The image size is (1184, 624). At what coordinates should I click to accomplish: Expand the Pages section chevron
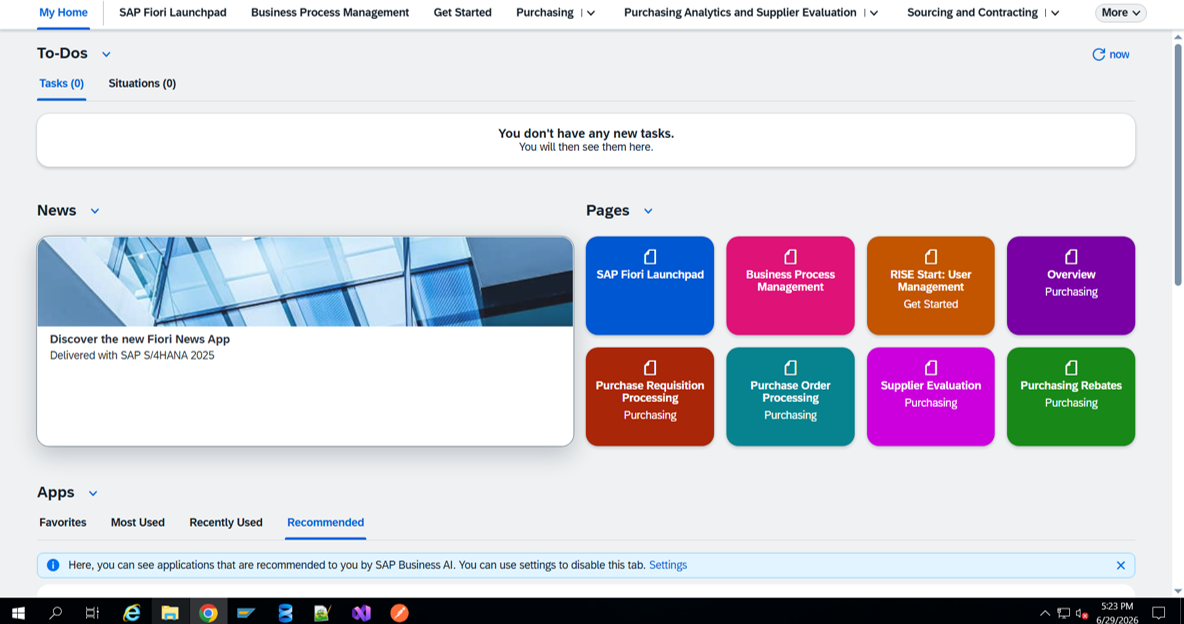[x=648, y=211]
